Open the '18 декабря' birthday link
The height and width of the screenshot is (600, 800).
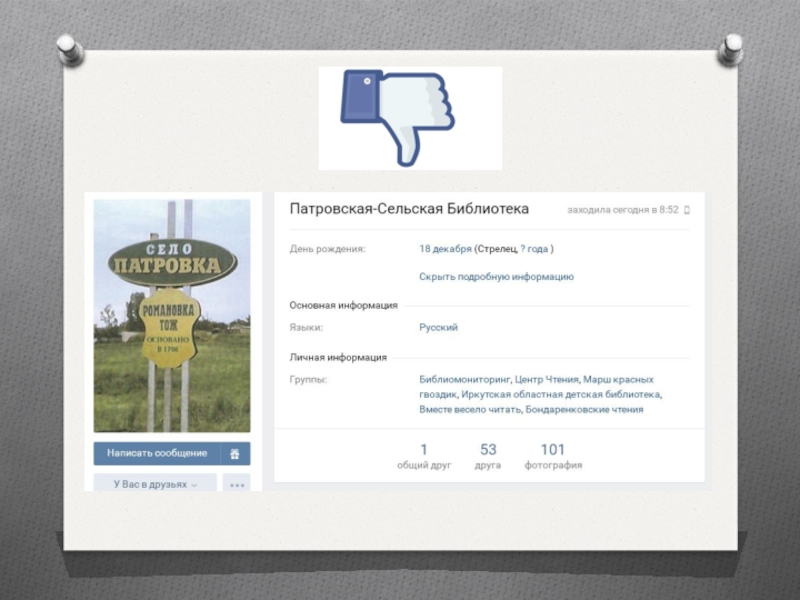click(x=445, y=249)
